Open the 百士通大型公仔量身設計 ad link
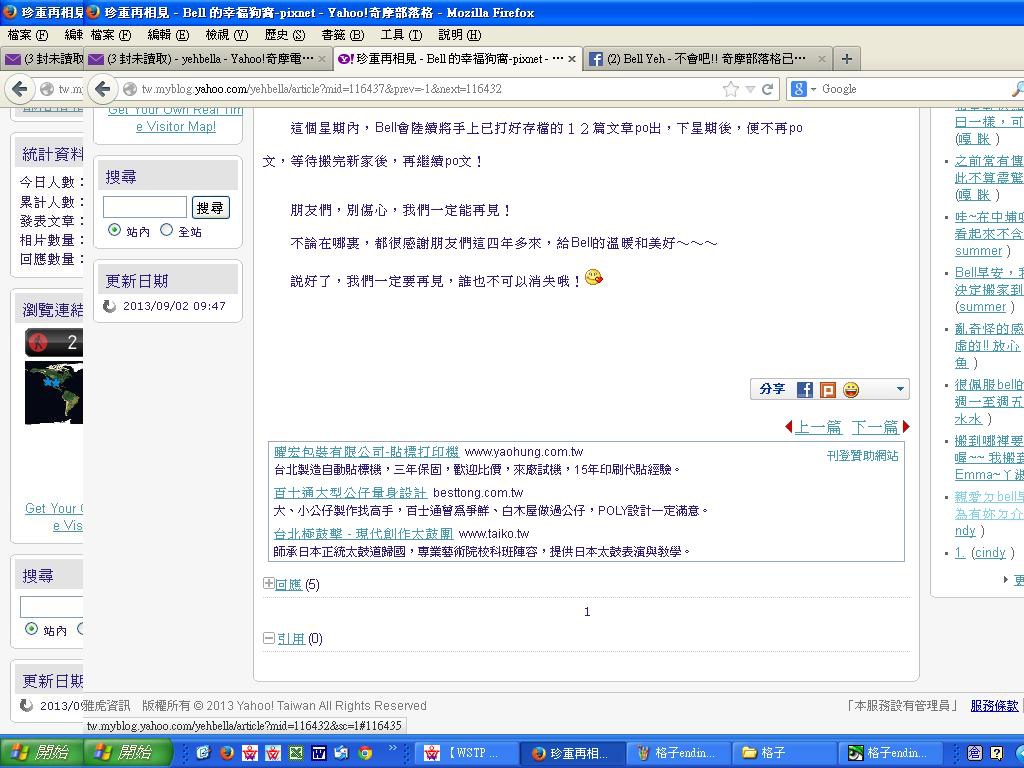Image resolution: width=1024 pixels, height=768 pixels. [x=350, y=492]
